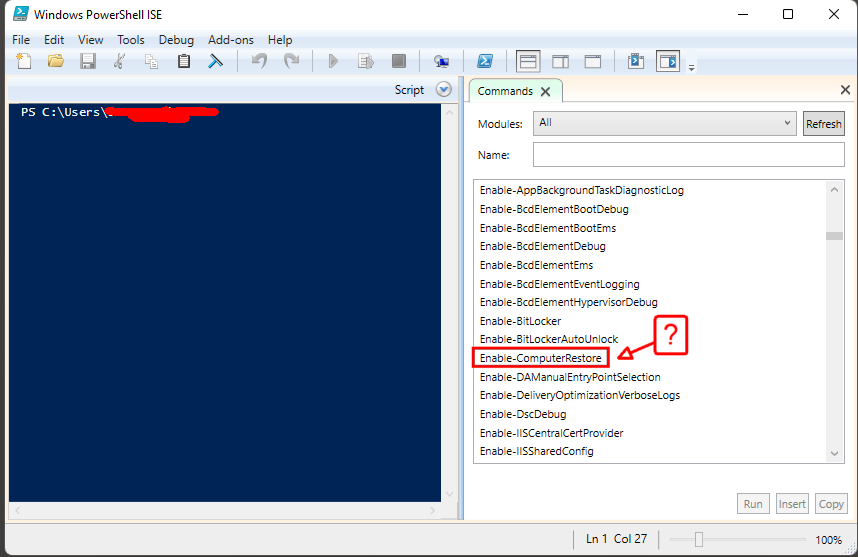Select Enable-ComputerRestore command
This screenshot has width=858, height=557.
[x=541, y=358]
